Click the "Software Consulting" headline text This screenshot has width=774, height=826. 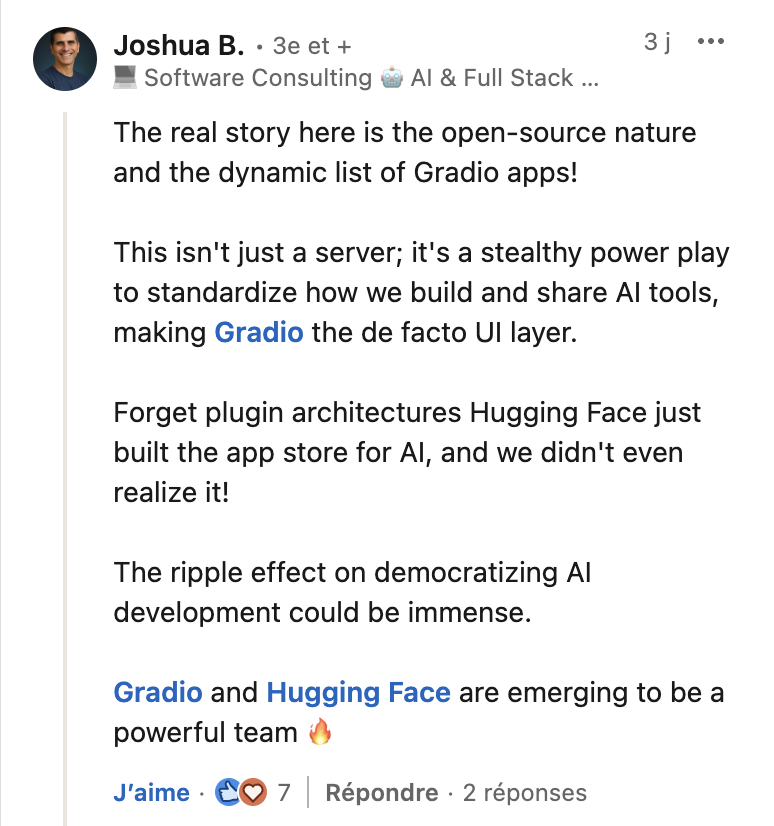coord(257,78)
